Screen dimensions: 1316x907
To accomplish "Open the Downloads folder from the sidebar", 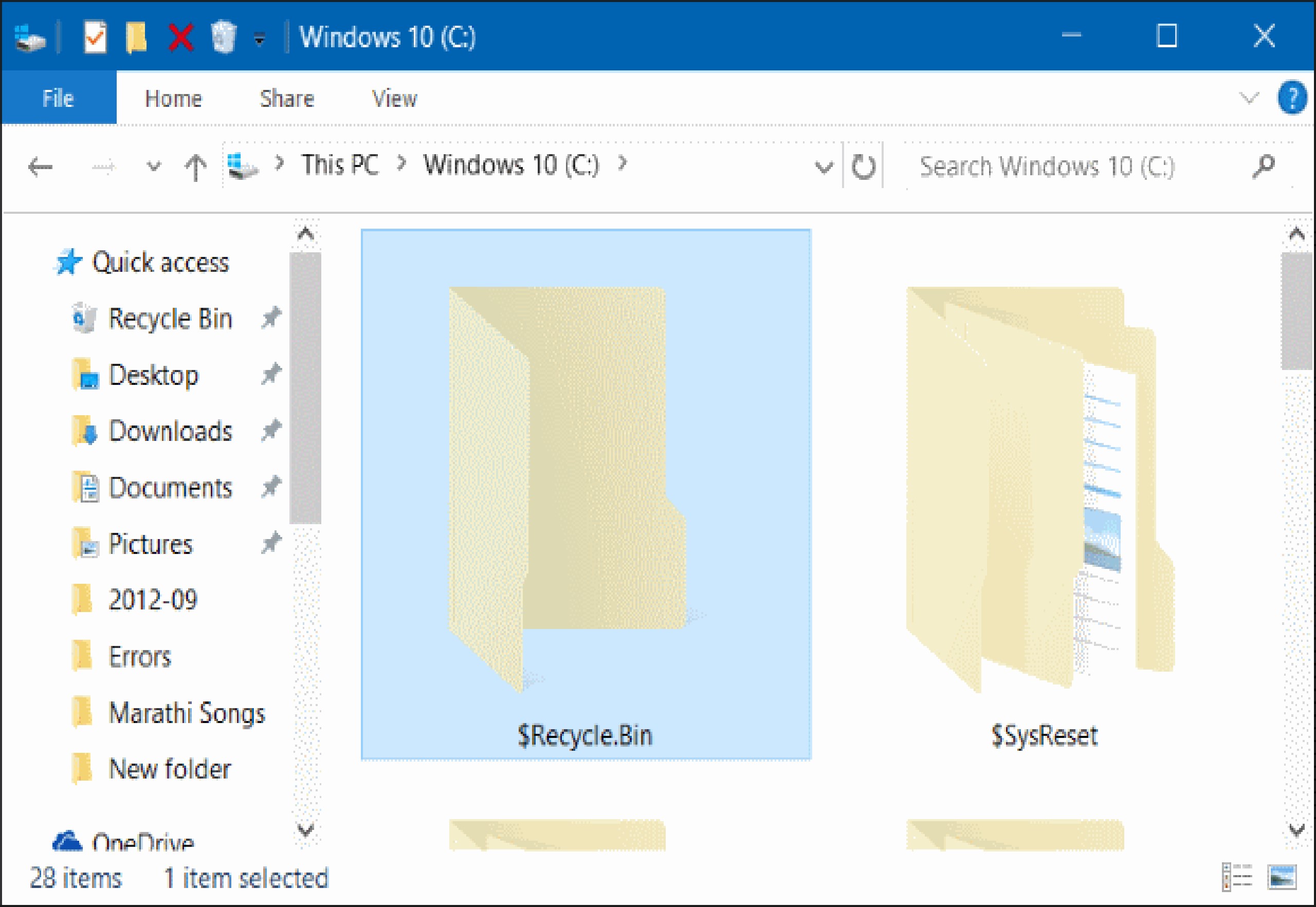I will coord(171,431).
